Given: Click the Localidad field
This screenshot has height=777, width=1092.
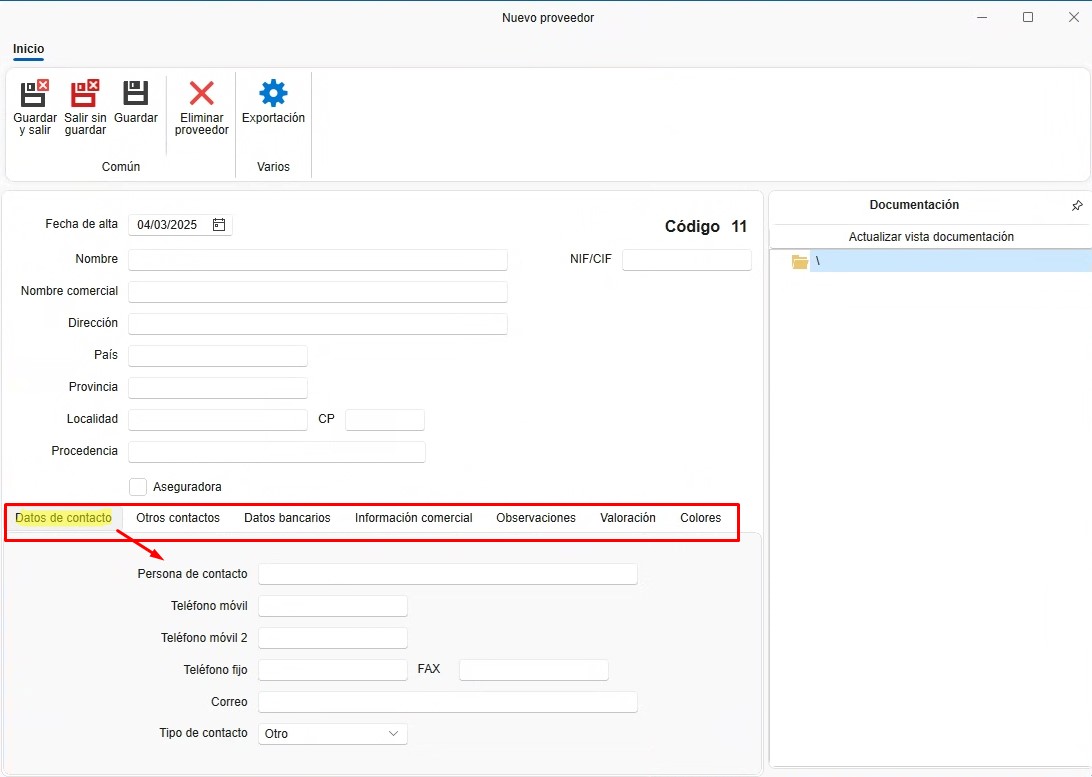Looking at the screenshot, I should tap(218, 420).
